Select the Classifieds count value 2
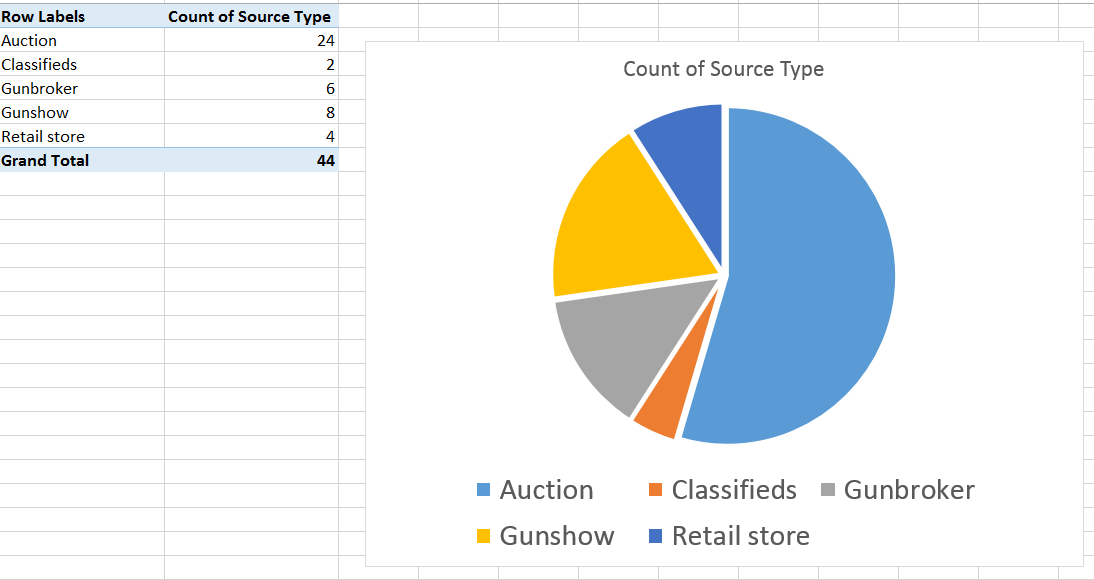The height and width of the screenshot is (580, 1094). pyautogui.click(x=251, y=64)
